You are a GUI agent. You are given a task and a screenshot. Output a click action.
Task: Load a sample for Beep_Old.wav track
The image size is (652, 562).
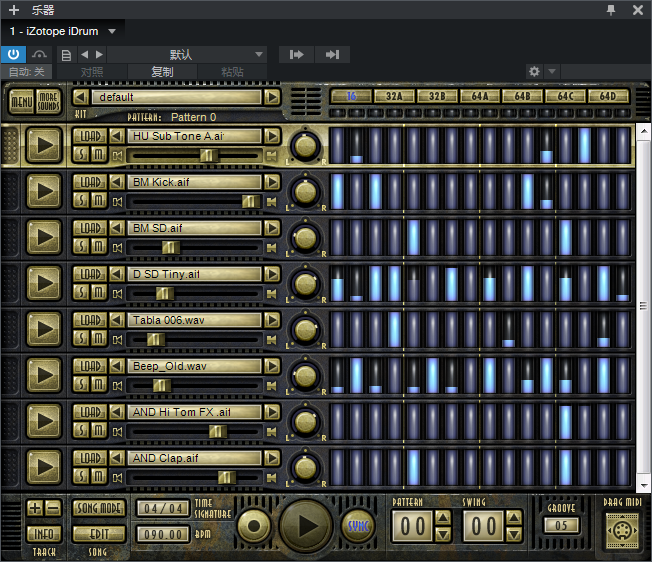(89, 366)
